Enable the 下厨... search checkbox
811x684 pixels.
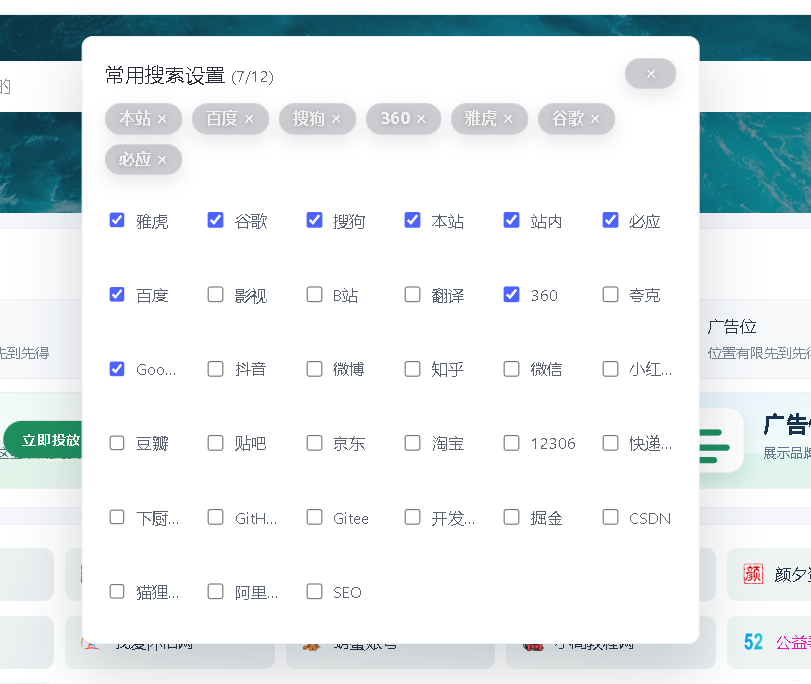point(117,517)
